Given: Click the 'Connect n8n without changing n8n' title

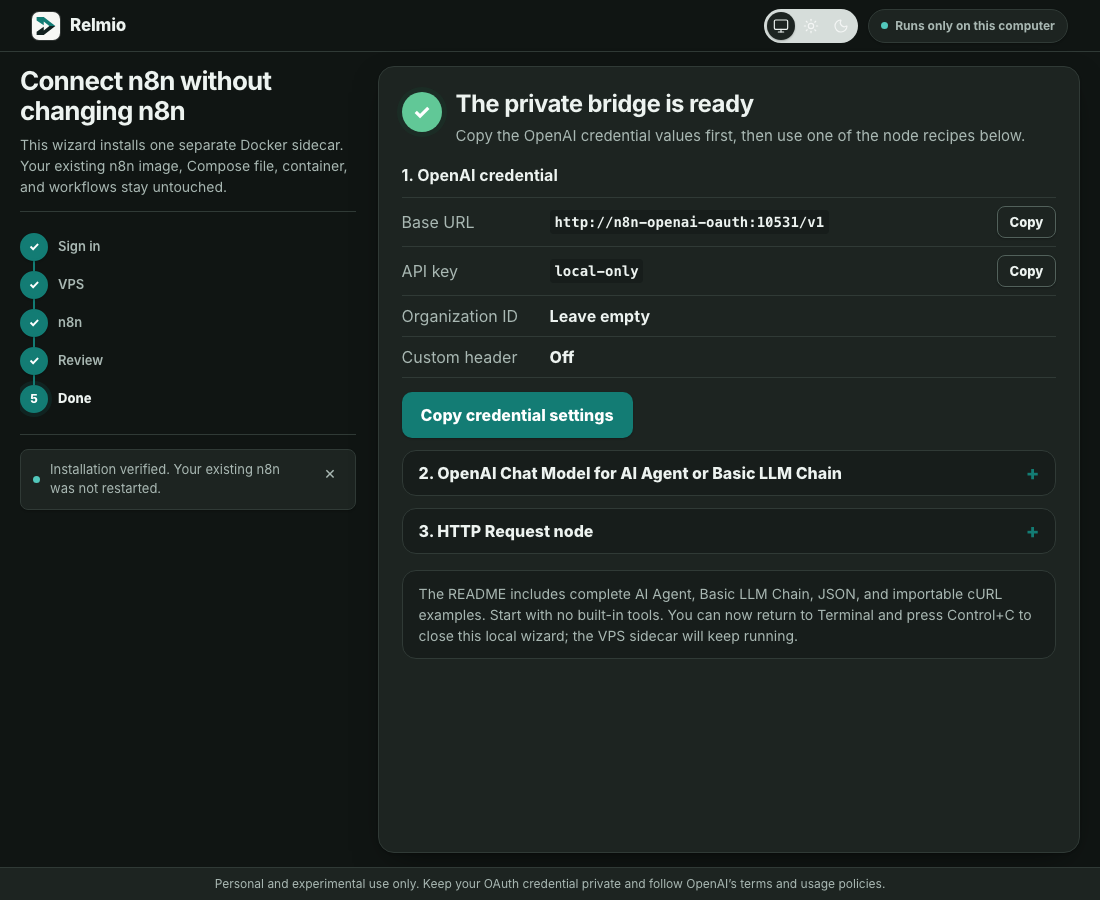Looking at the screenshot, I should pos(145,96).
